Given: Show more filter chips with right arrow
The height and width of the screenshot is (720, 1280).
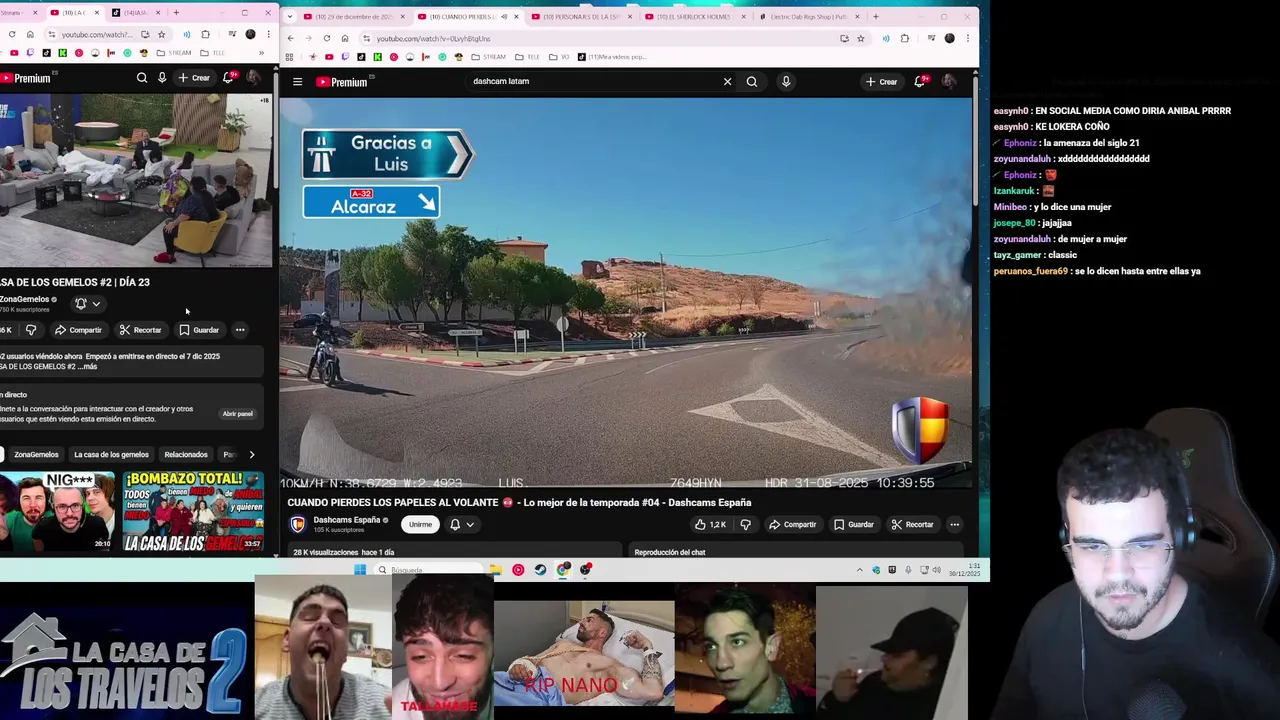Looking at the screenshot, I should 251,455.
